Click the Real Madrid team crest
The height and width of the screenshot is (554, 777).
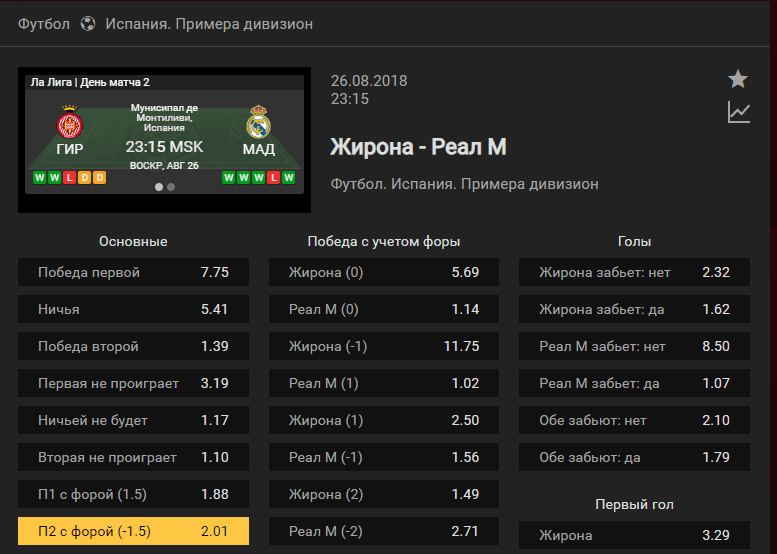(258, 122)
